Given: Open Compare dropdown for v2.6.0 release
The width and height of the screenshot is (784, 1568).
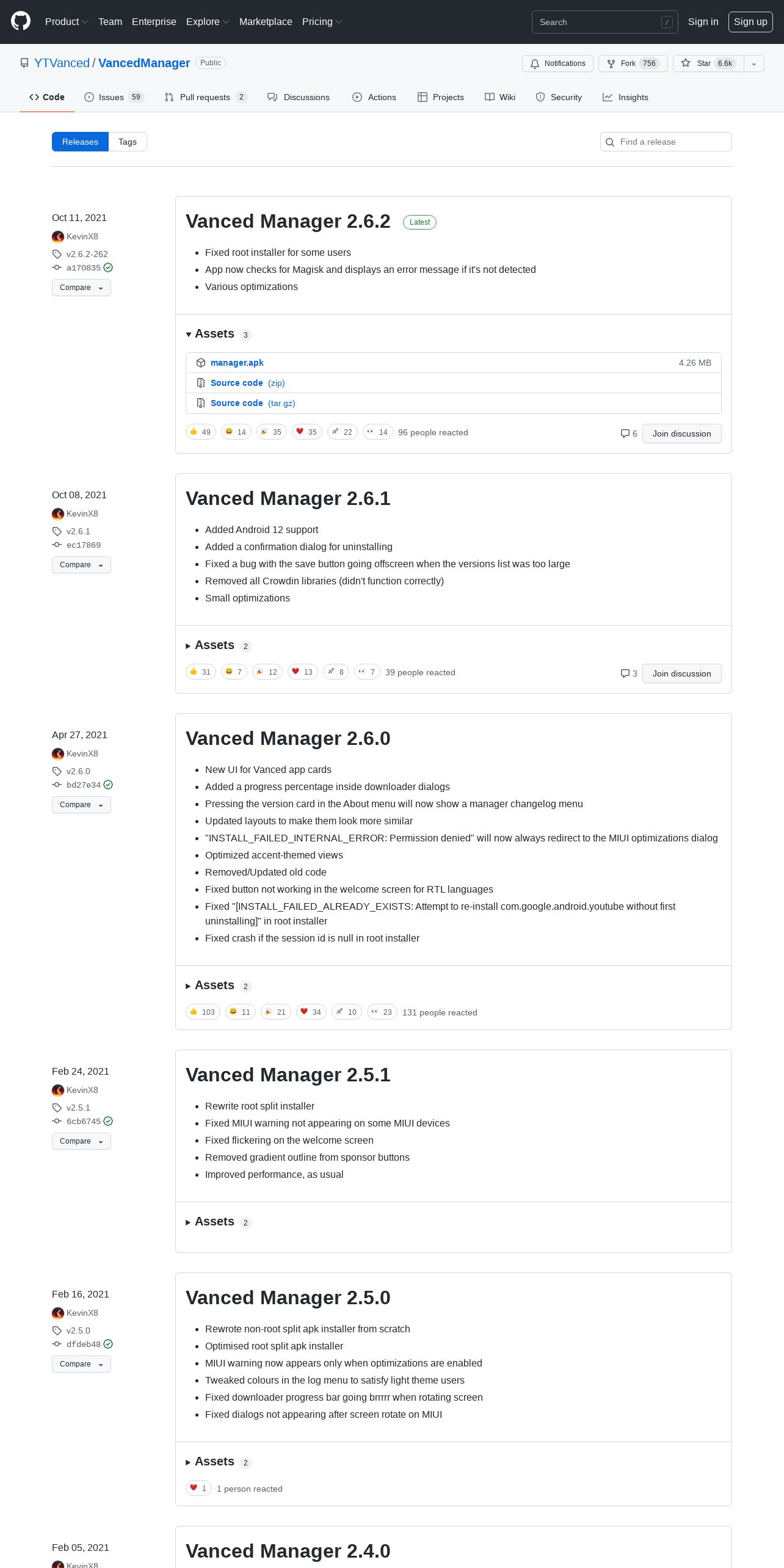Looking at the screenshot, I should click(x=81, y=805).
